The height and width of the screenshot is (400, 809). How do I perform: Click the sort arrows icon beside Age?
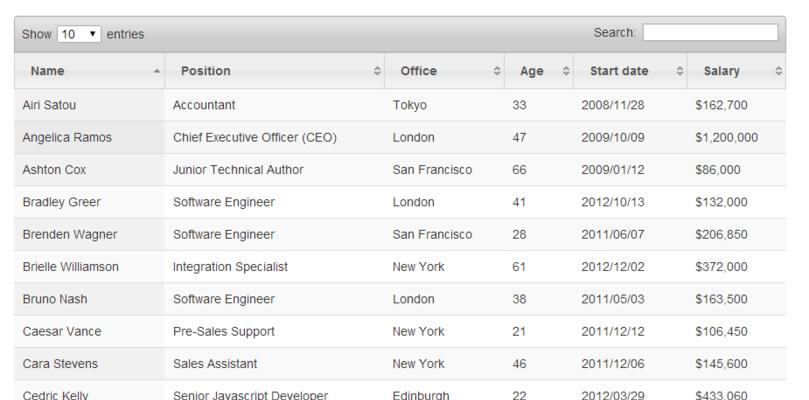[566, 71]
